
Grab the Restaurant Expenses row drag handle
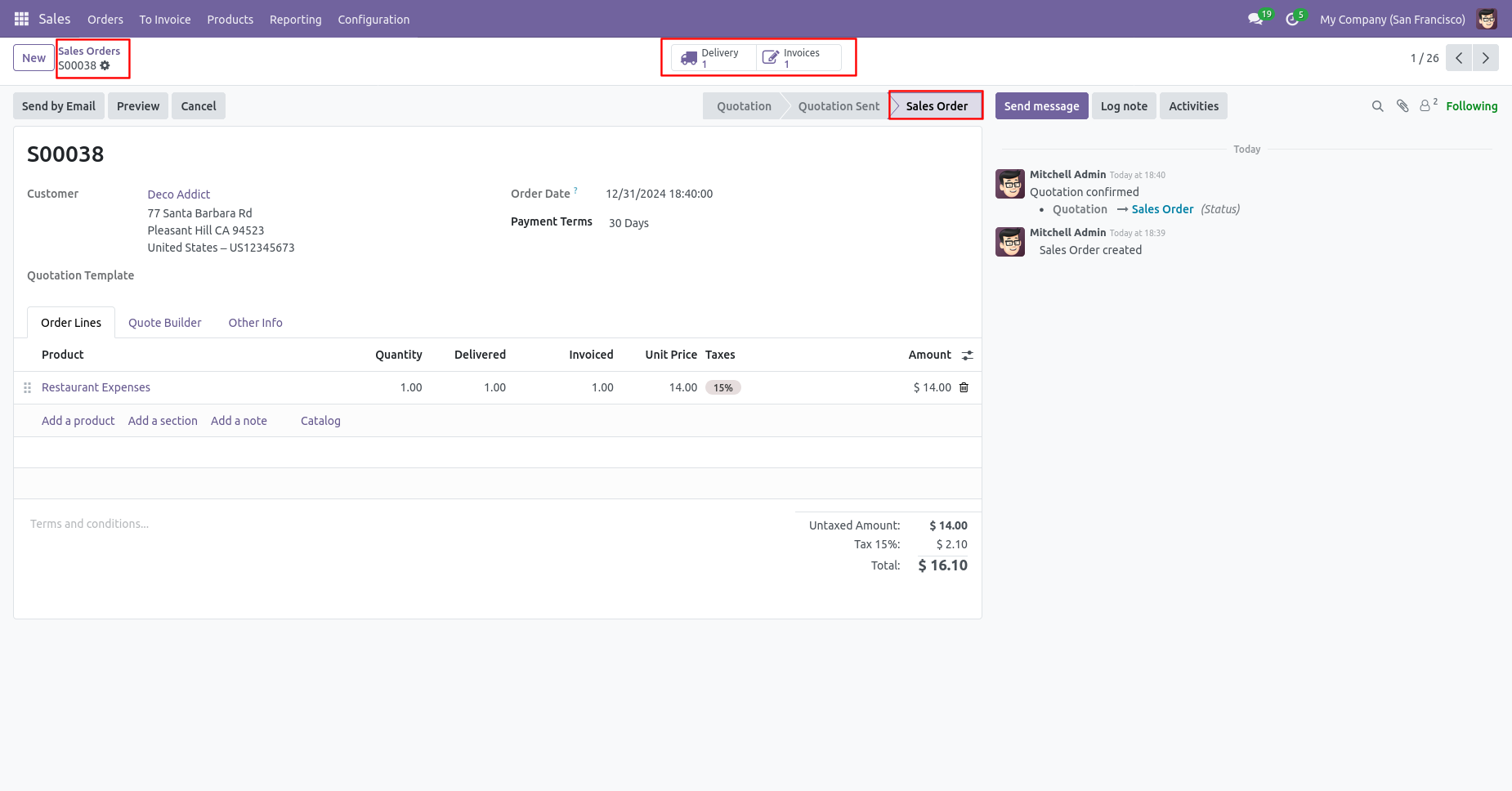27,387
